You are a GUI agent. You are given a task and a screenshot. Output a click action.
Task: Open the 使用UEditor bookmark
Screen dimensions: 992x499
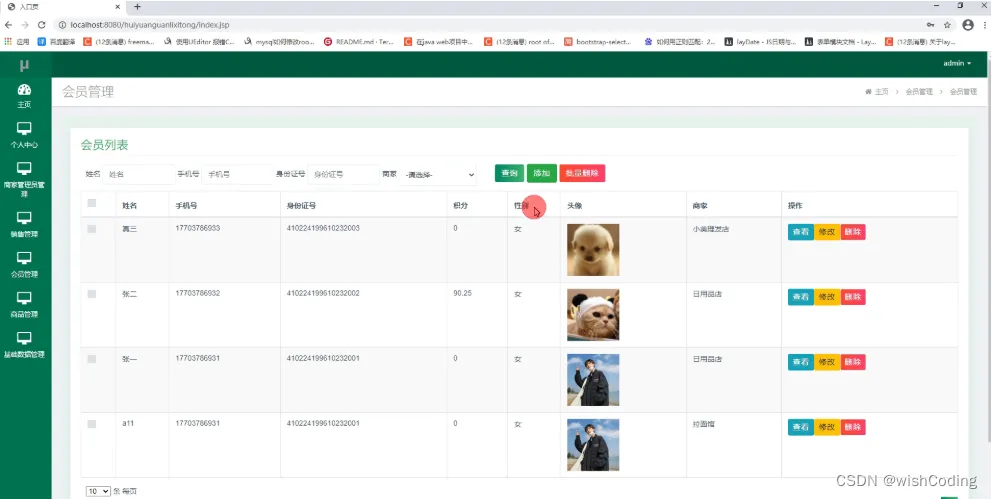pyautogui.click(x=199, y=42)
